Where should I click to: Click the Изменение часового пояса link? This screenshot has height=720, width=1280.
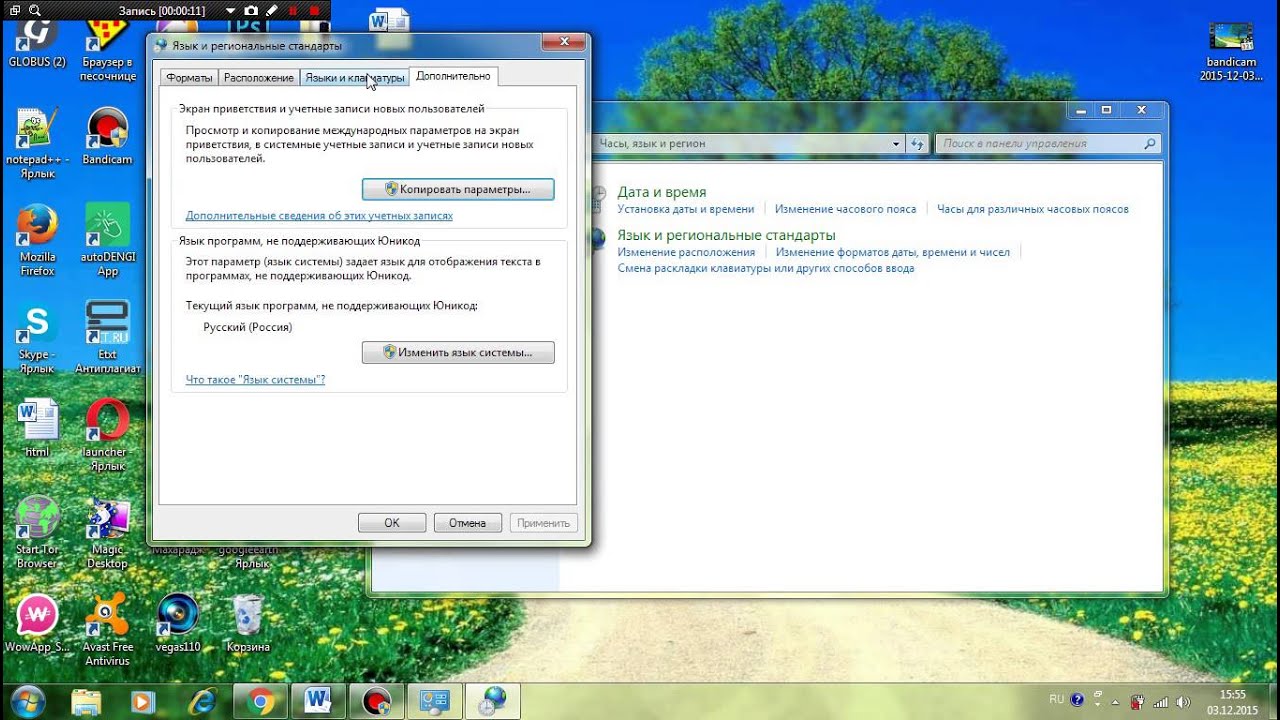[x=845, y=210]
